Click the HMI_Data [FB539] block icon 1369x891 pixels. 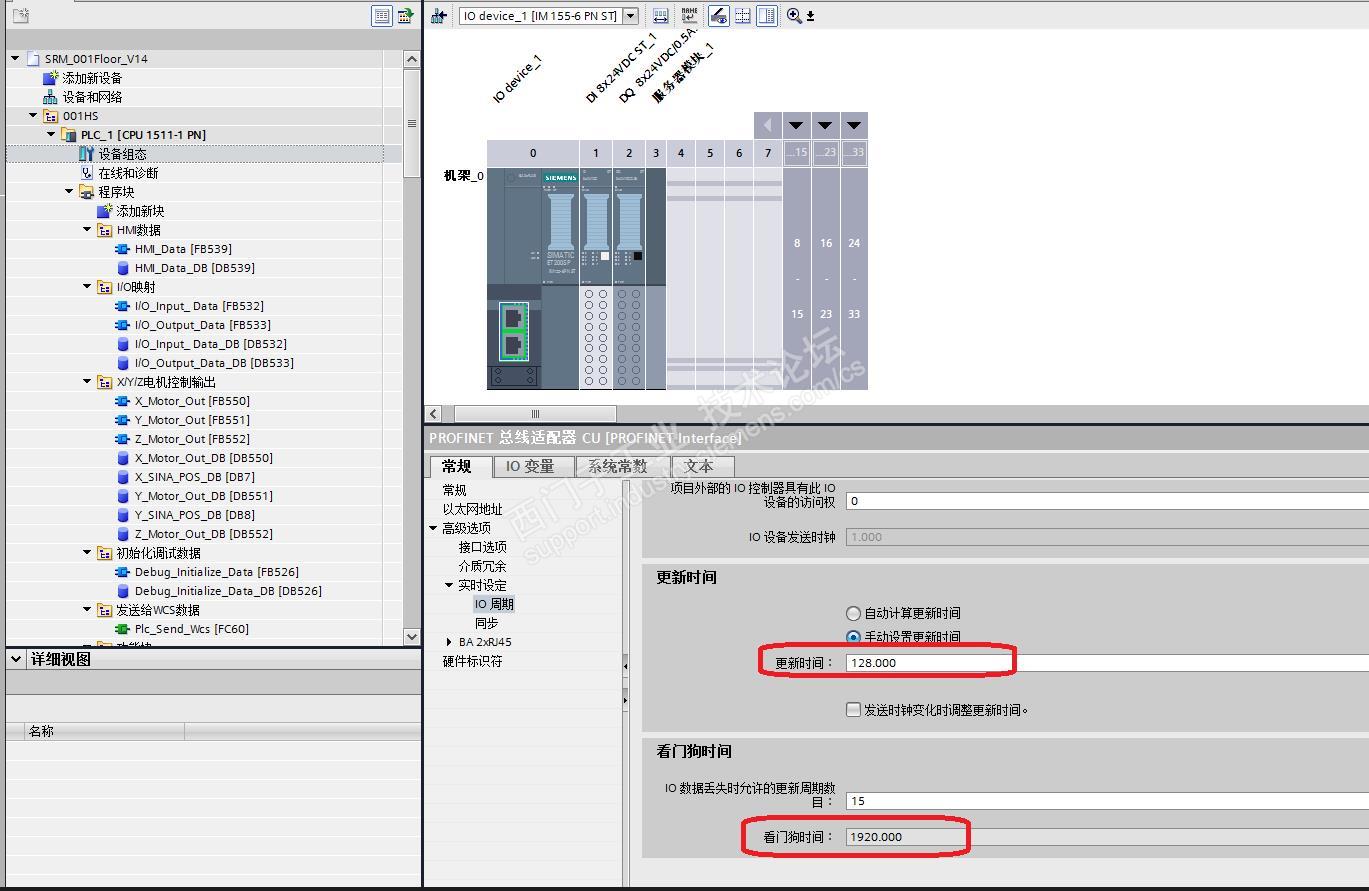[x=123, y=249]
